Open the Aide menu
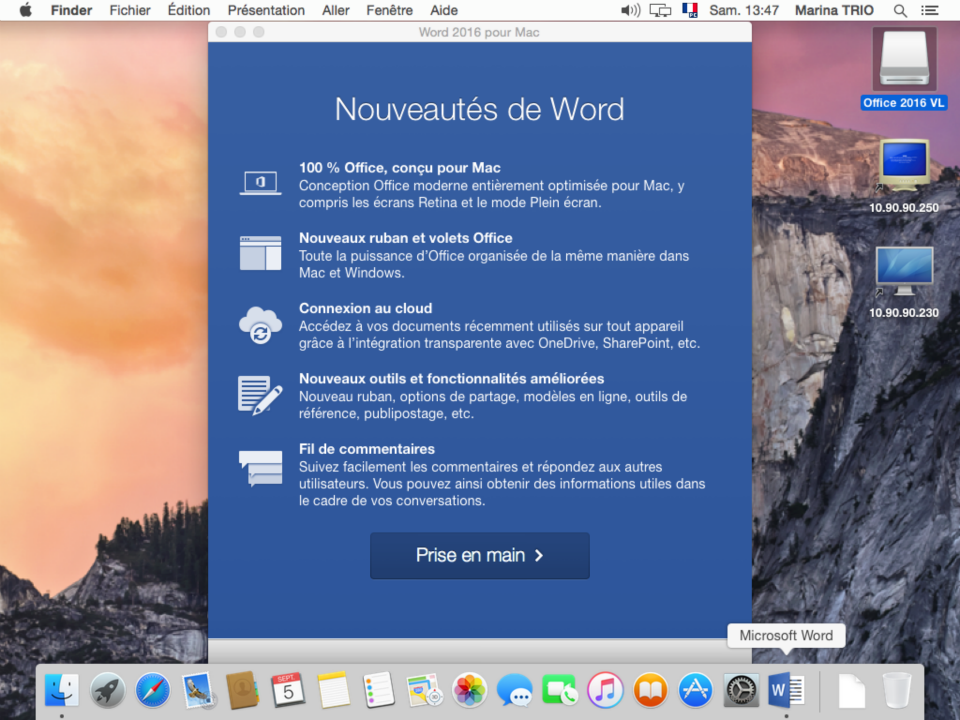 444,10
